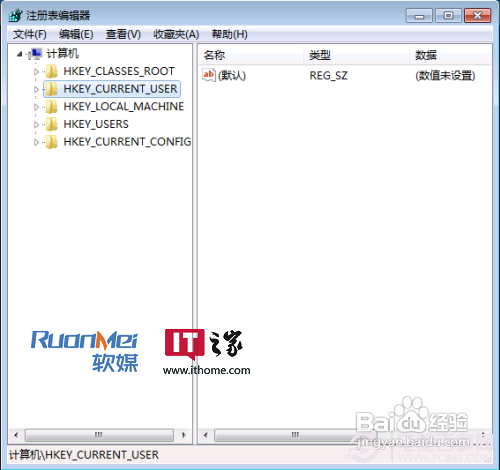Open the 收藏夹(A) menu
500x470 pixels.
pyautogui.click(x=176, y=34)
